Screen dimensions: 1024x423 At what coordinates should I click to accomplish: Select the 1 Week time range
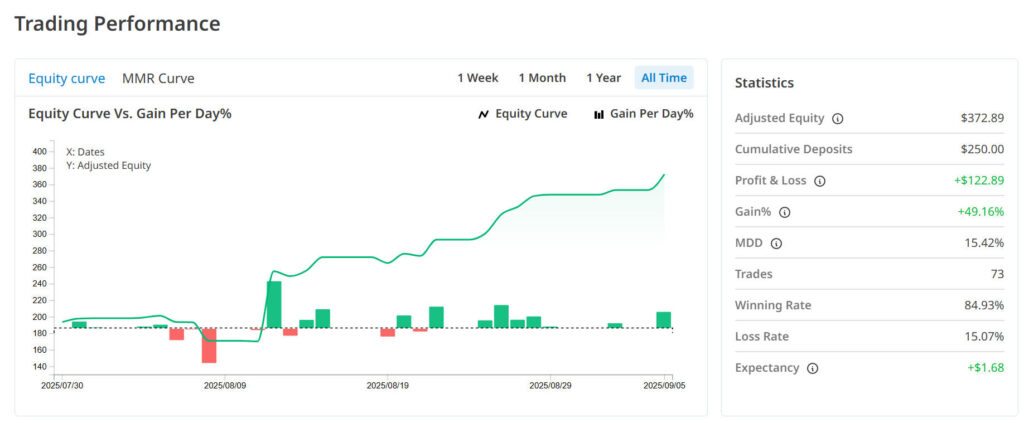pos(478,78)
